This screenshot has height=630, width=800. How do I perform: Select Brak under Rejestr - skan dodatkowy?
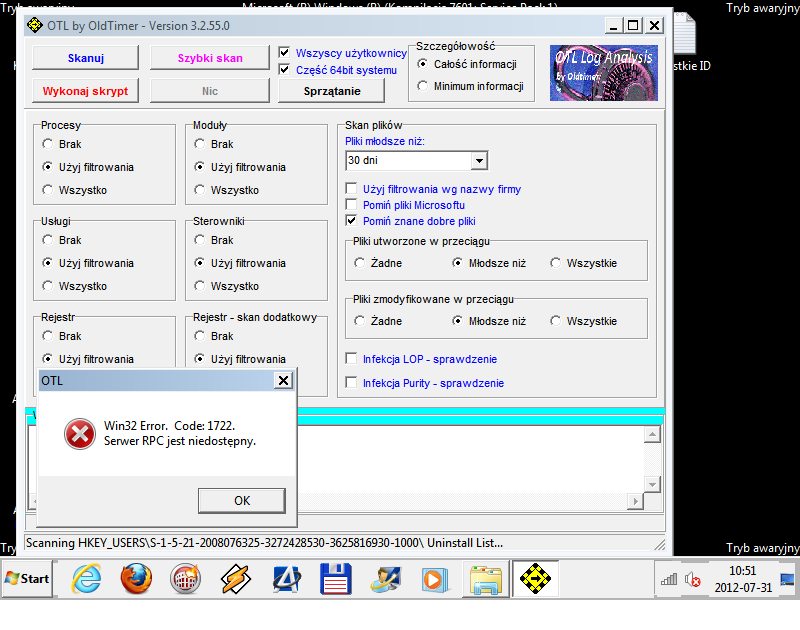(x=199, y=336)
